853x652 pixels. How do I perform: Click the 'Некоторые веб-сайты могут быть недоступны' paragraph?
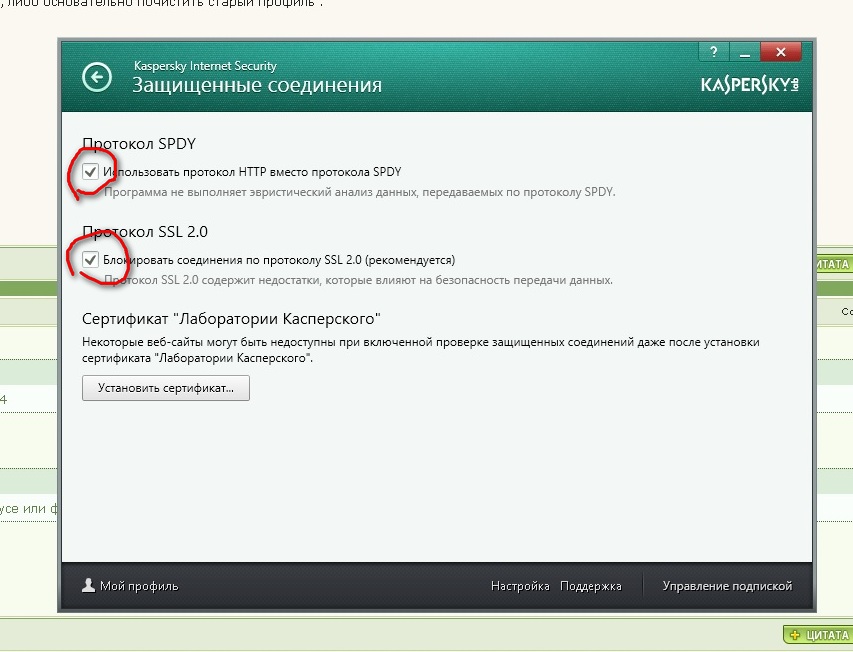click(x=421, y=350)
